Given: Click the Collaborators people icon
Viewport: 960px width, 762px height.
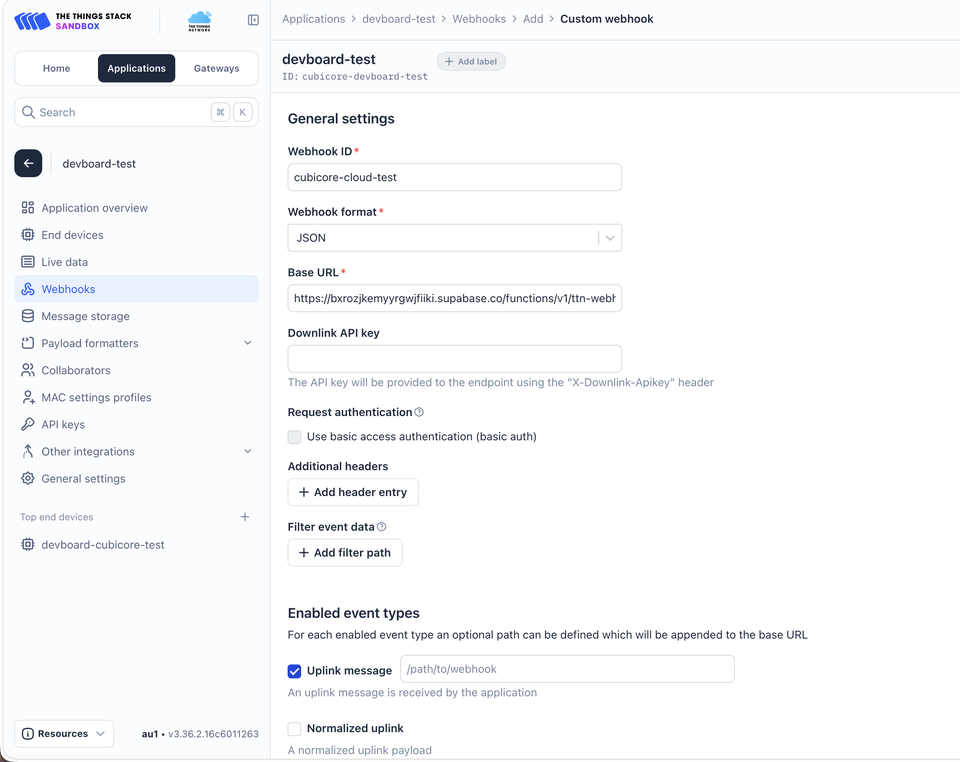Looking at the screenshot, I should [x=28, y=370].
